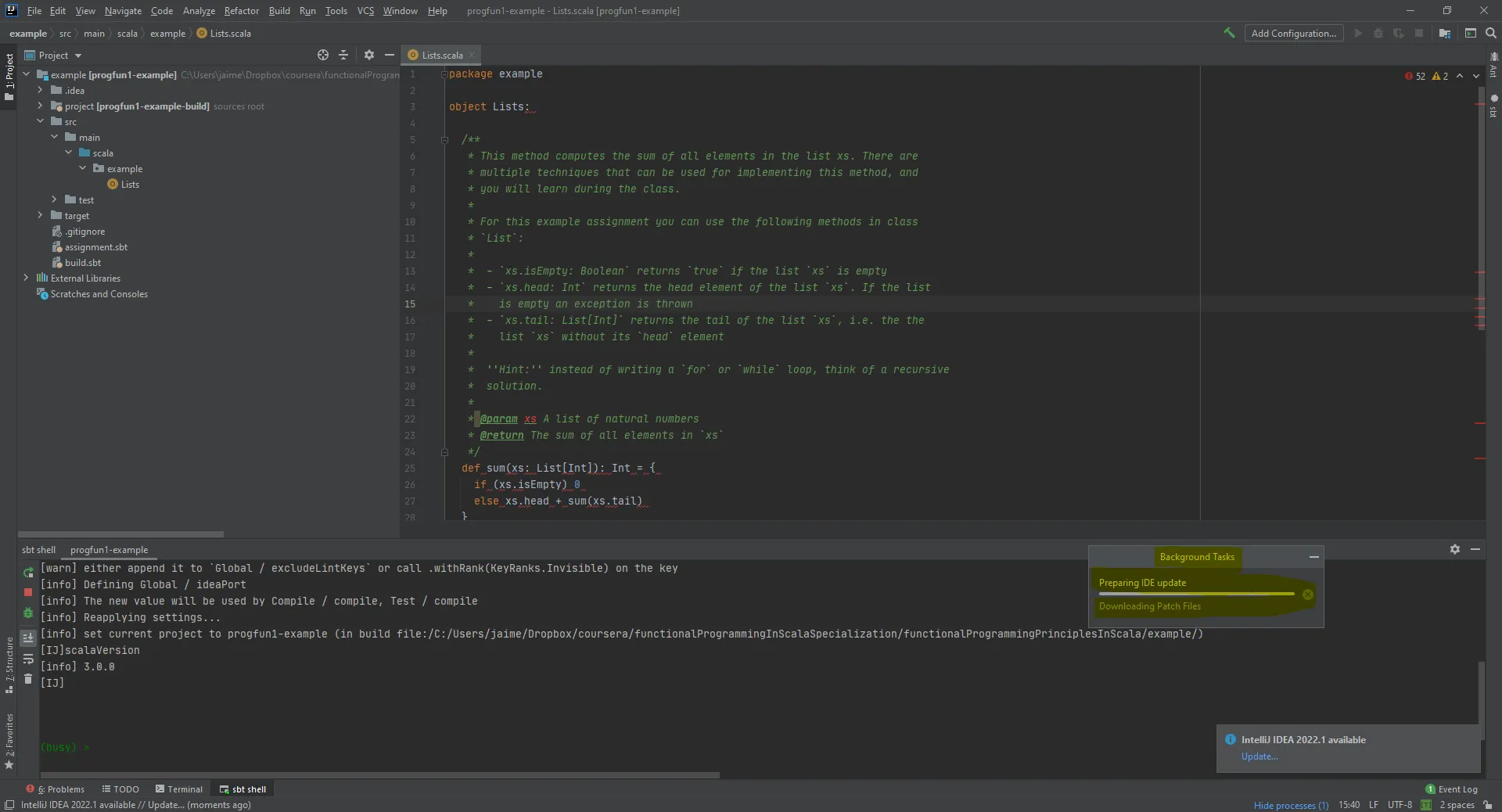This screenshot has height=812, width=1502.
Task: Click the green Build Project hammer icon
Action: point(1229,33)
